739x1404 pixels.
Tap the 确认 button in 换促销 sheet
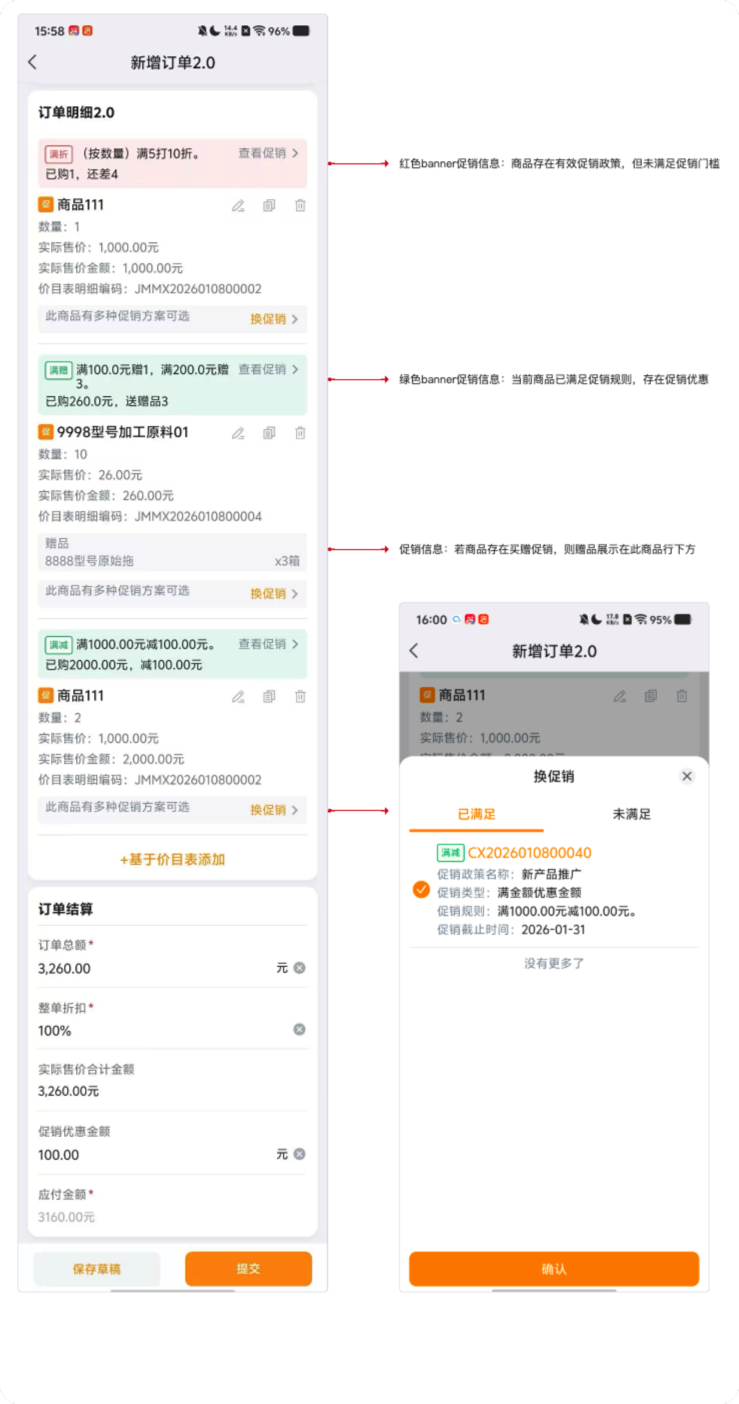tap(554, 1269)
